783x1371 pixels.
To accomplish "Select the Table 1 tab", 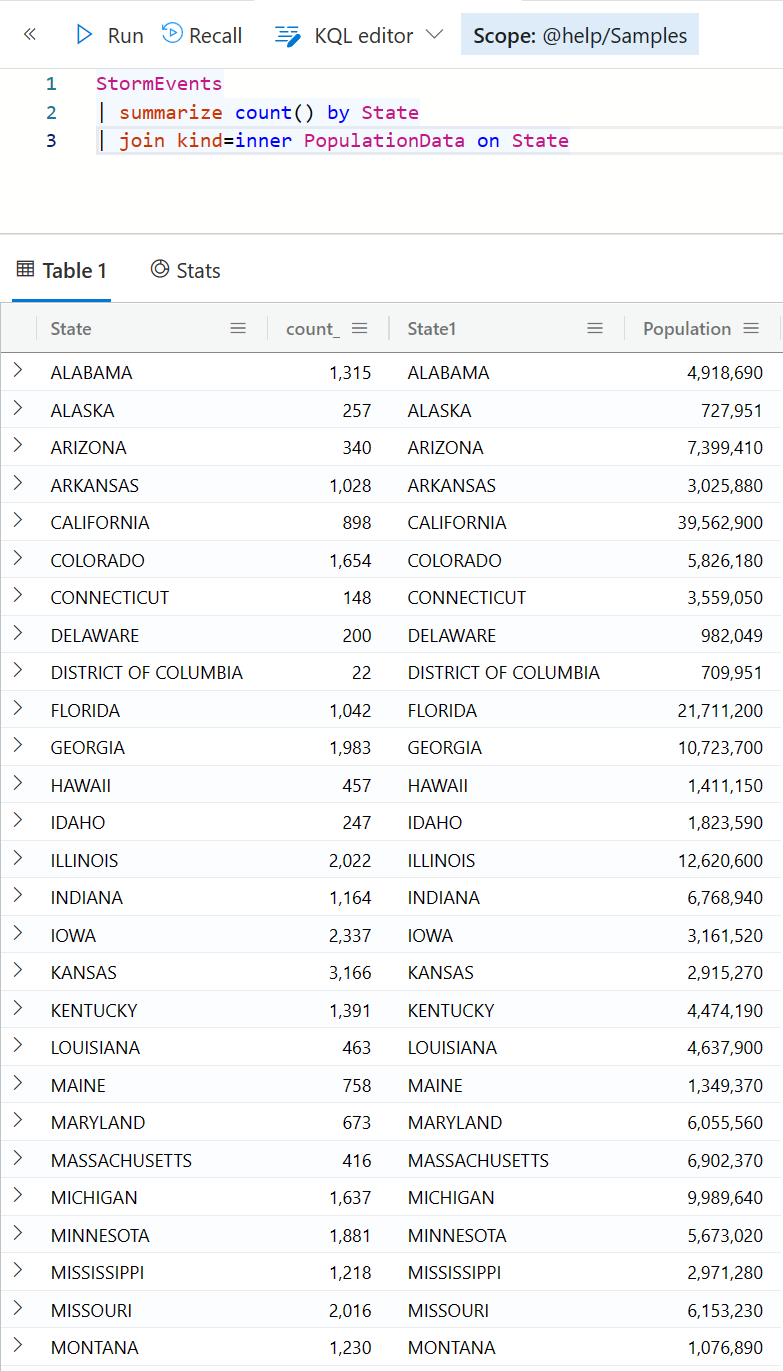I will [x=62, y=270].
